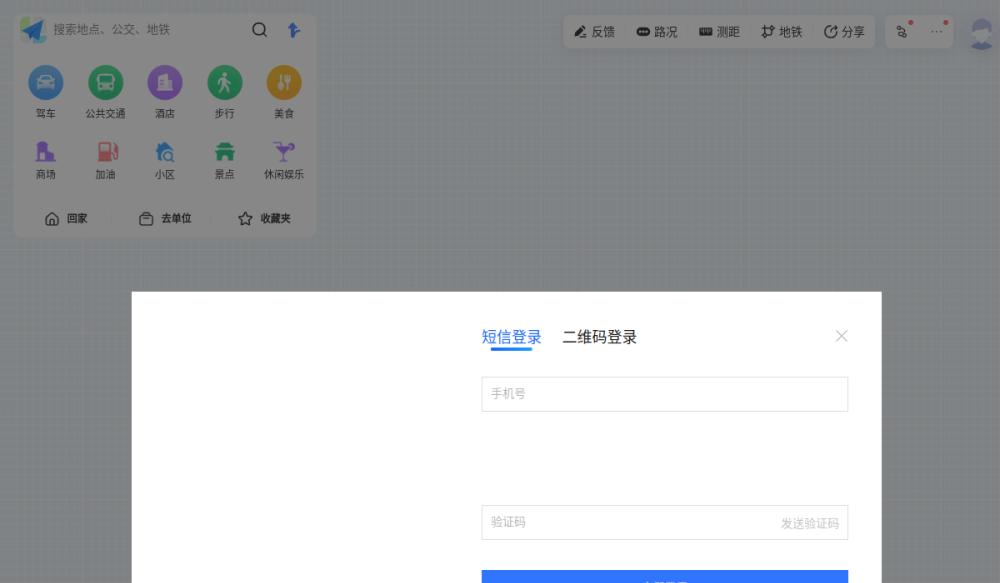Click 分享 share button
1000x583 pixels.
(x=844, y=32)
